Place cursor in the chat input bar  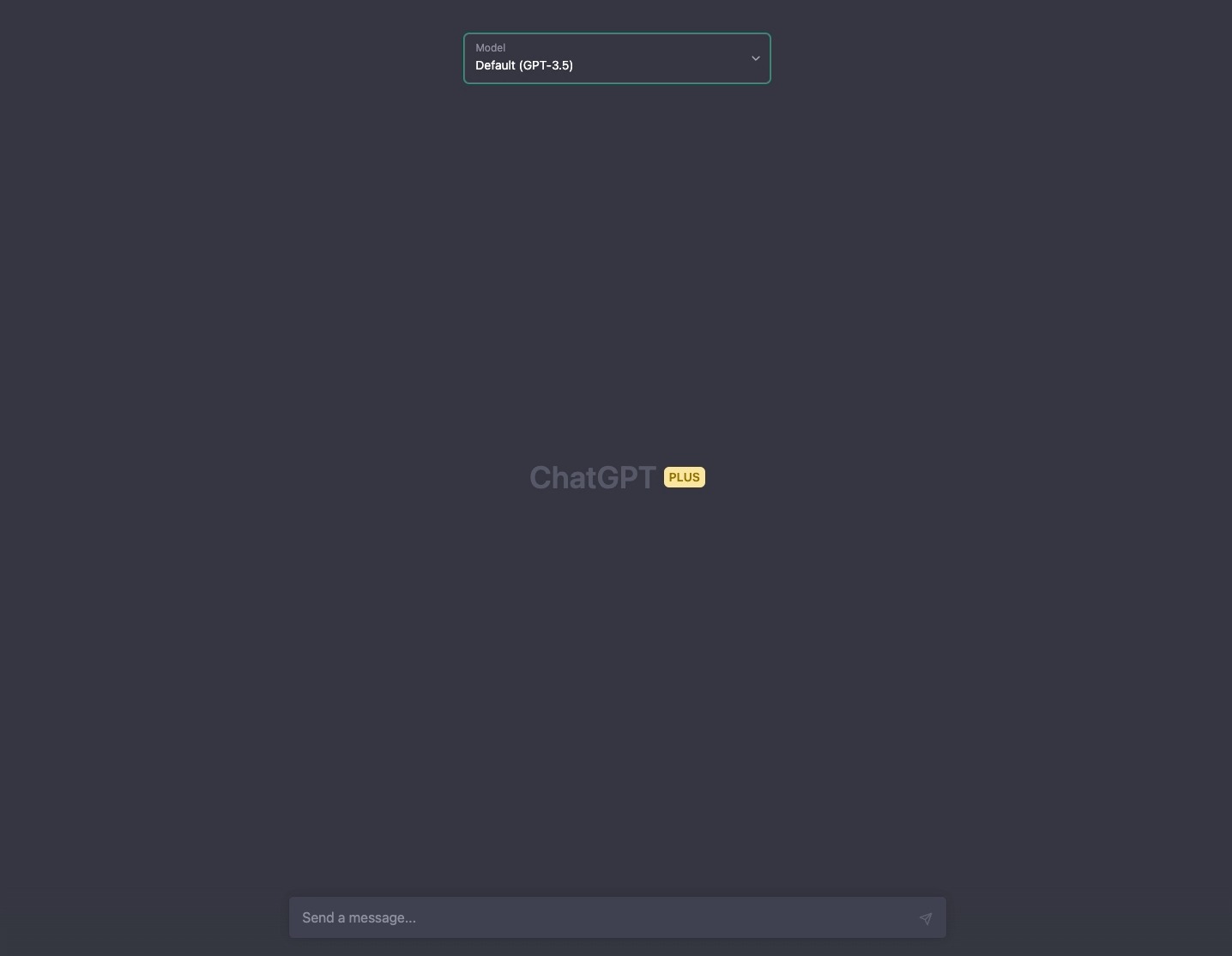pyautogui.click(x=617, y=917)
